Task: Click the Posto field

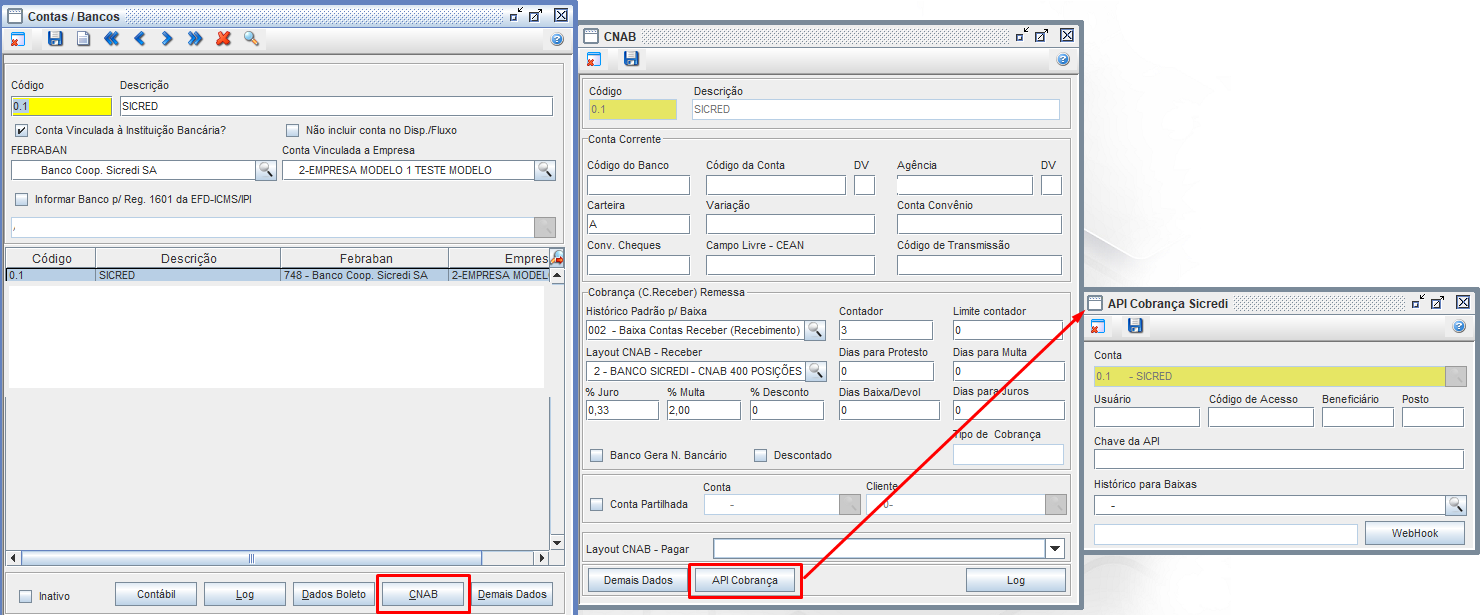Action: [x=1433, y=417]
